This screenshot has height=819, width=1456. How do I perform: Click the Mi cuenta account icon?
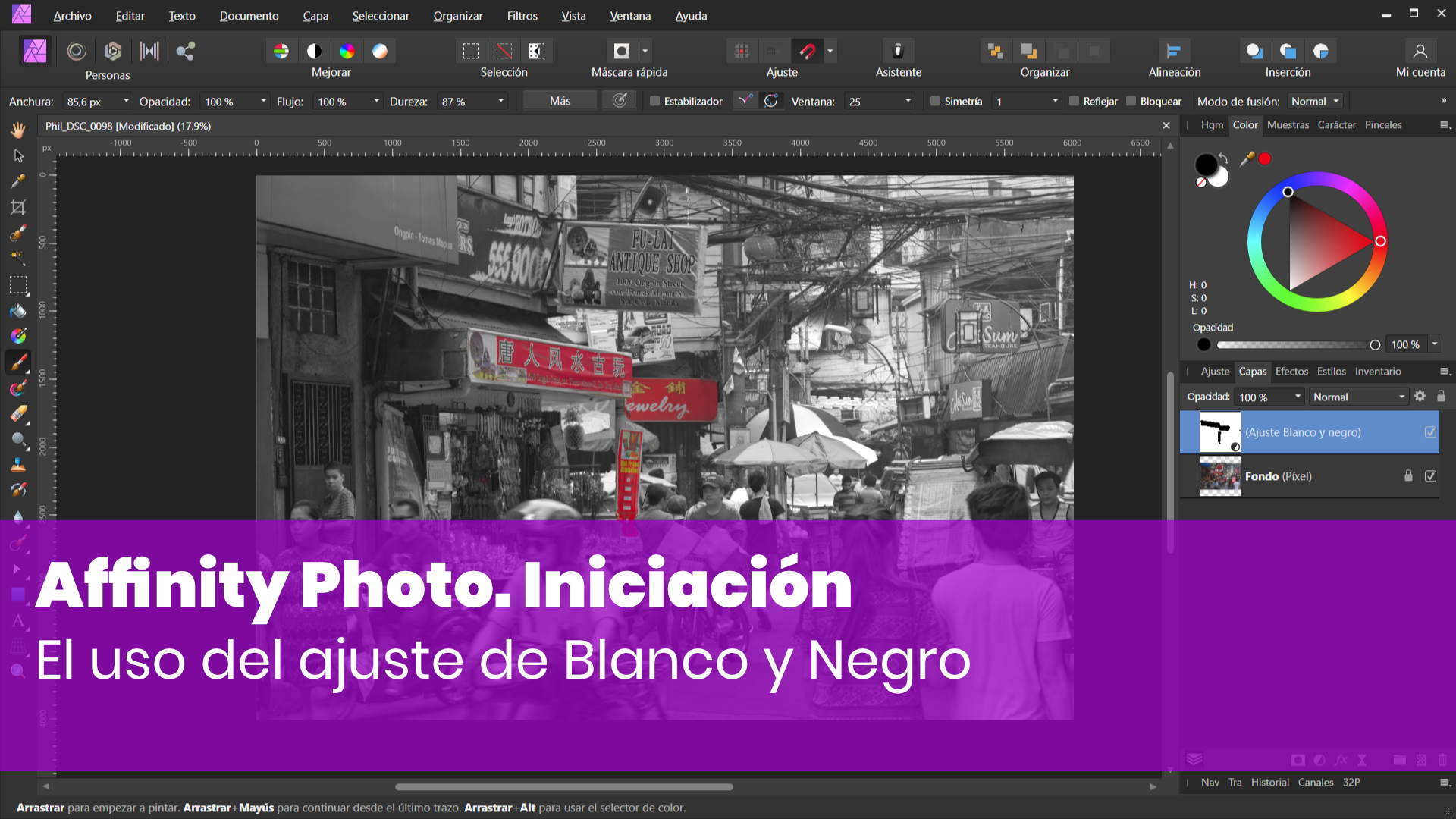(1420, 51)
